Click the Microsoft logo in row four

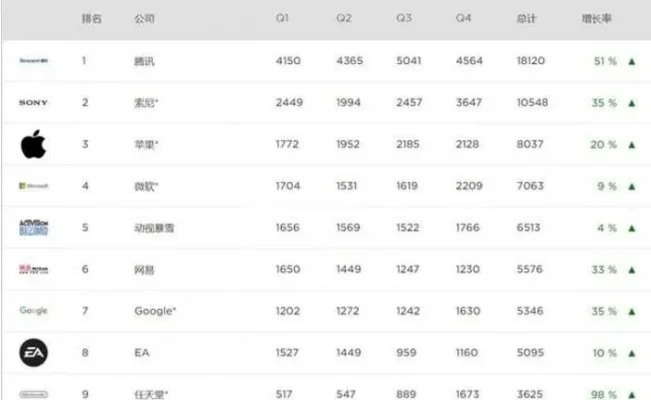34,186
